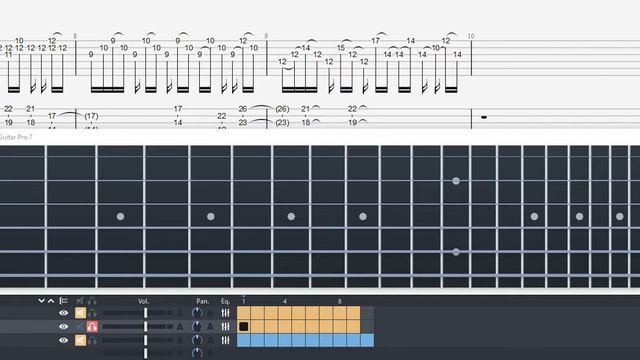The width and height of the screenshot is (640, 360).
Task: Click bar number 4 in track timeline
Action: tap(284, 301)
